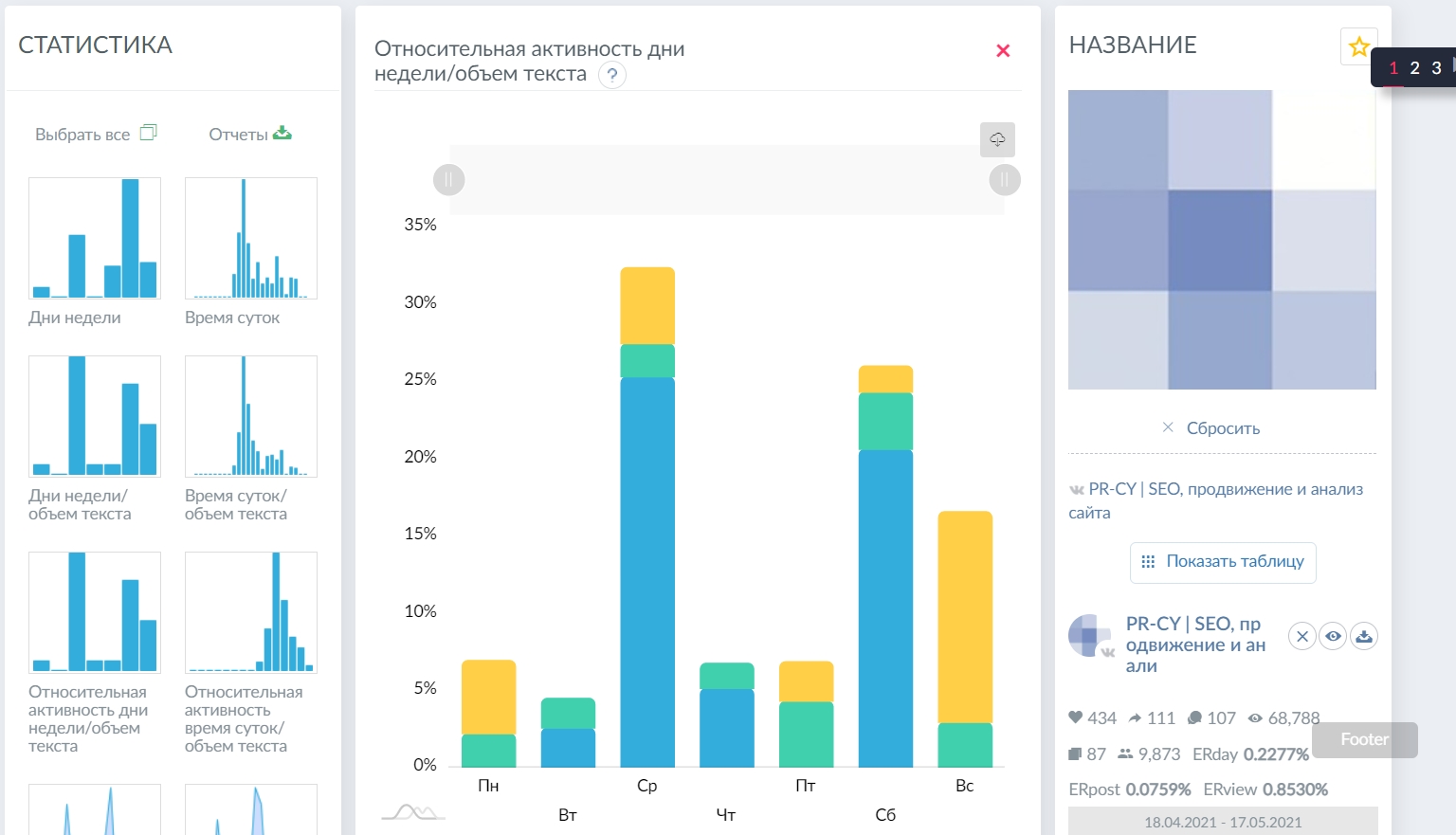Click the download icon next to Отчеты
The height and width of the screenshot is (835, 1456).
coord(282,133)
